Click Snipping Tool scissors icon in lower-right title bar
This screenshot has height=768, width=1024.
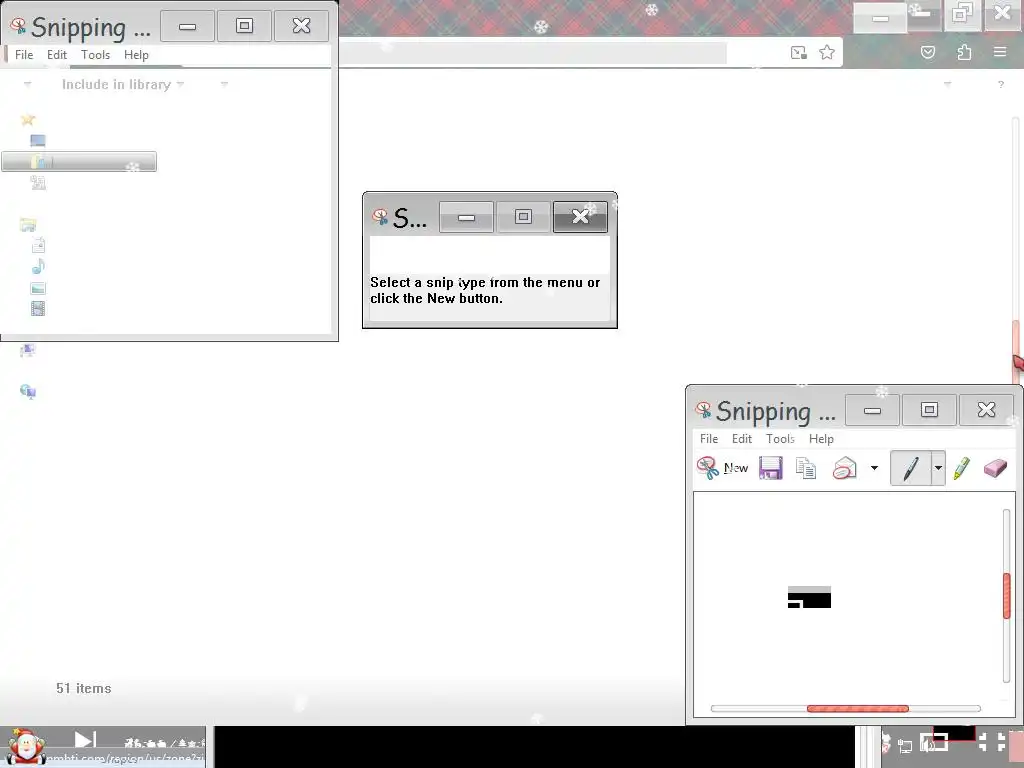[703, 409]
